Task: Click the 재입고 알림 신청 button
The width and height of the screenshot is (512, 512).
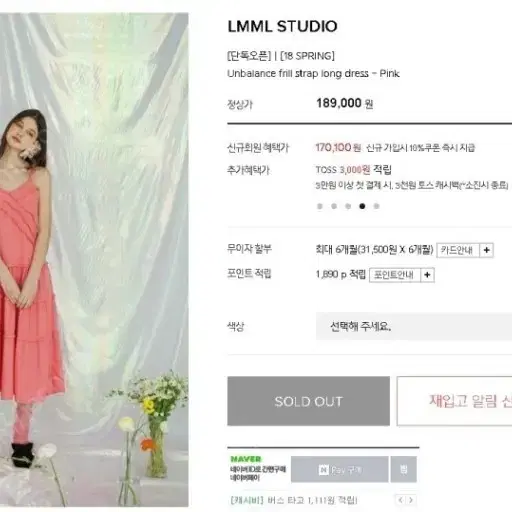Action: (x=454, y=401)
